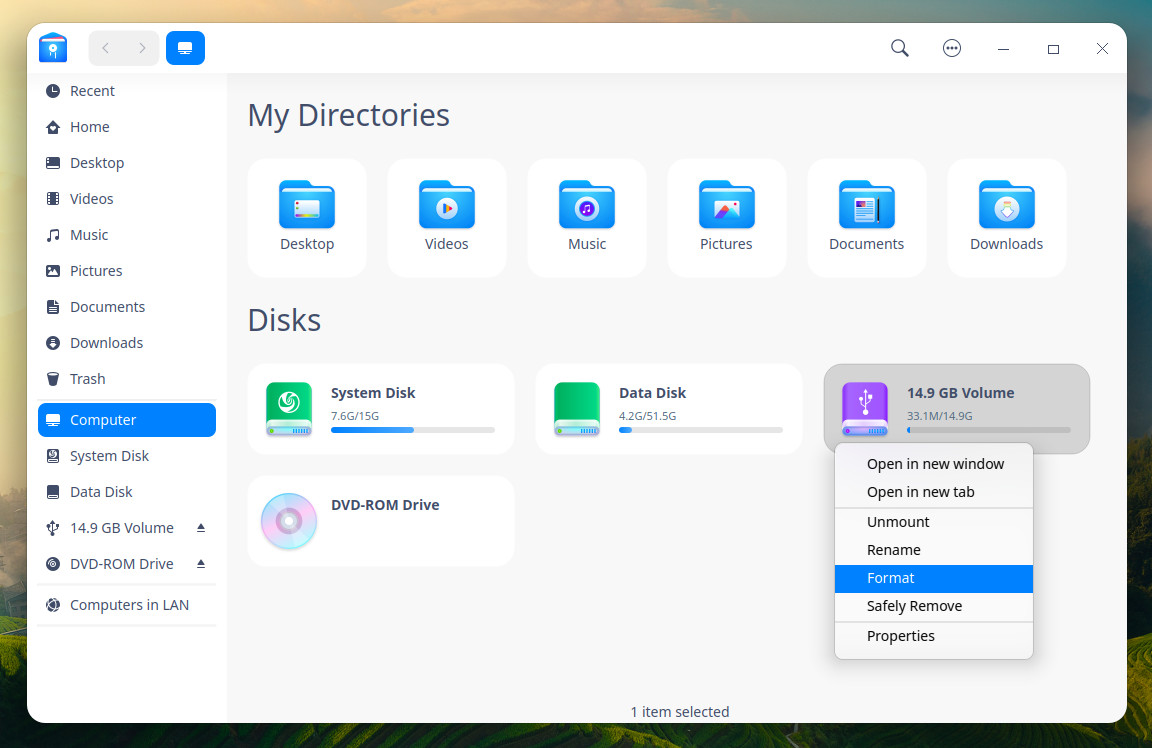Image resolution: width=1152 pixels, height=748 pixels.
Task: Select Rename from the context menu
Action: [x=934, y=550]
